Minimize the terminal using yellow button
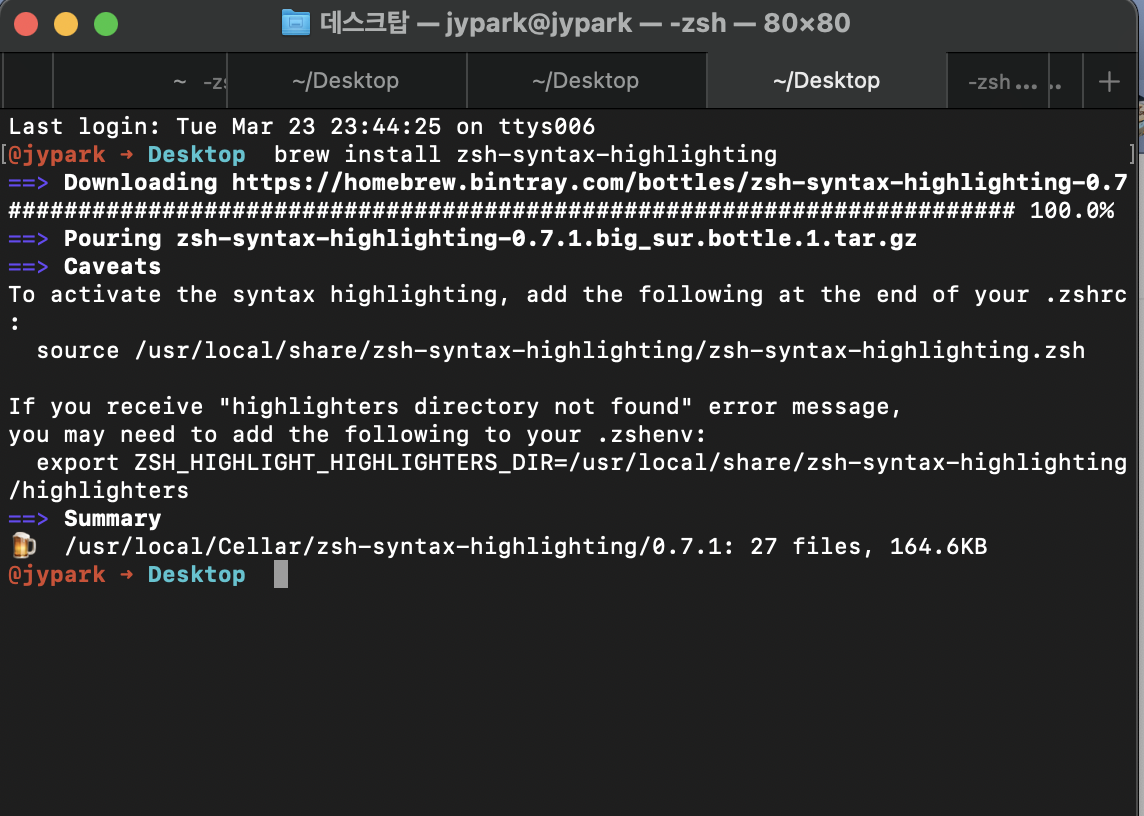This screenshot has height=816, width=1144. (x=66, y=24)
